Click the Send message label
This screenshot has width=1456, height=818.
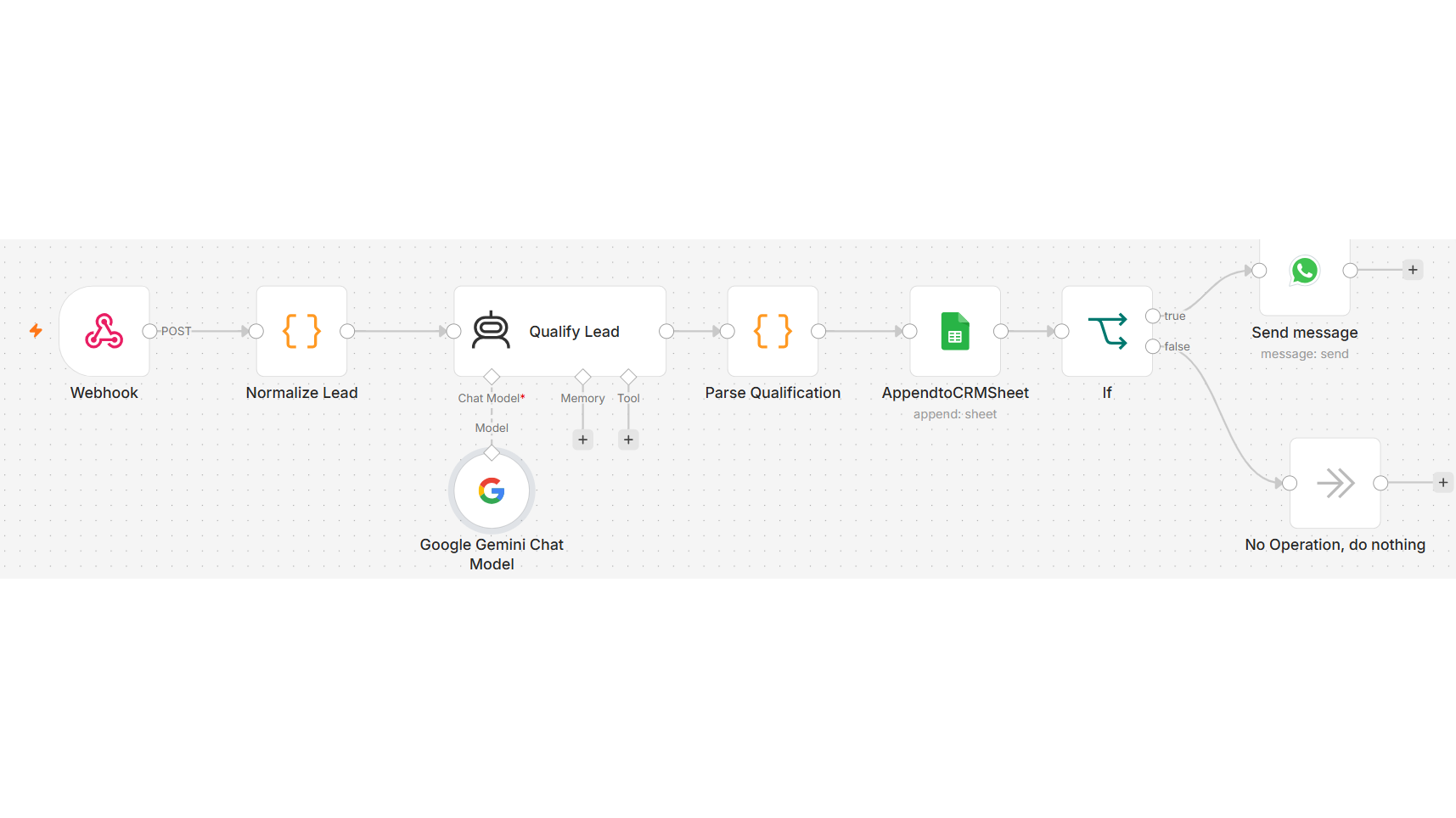click(1305, 333)
